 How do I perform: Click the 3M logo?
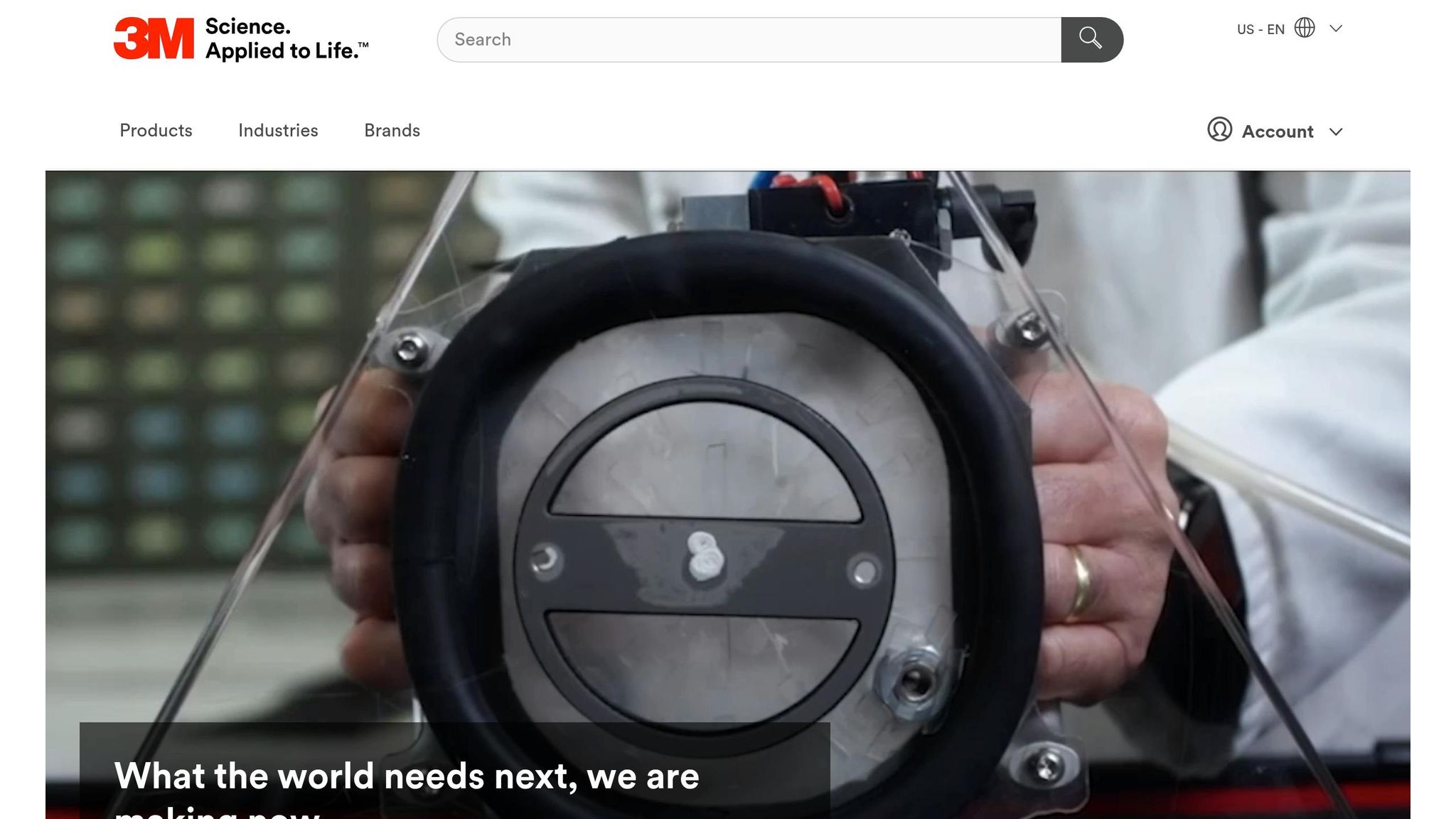(x=154, y=38)
